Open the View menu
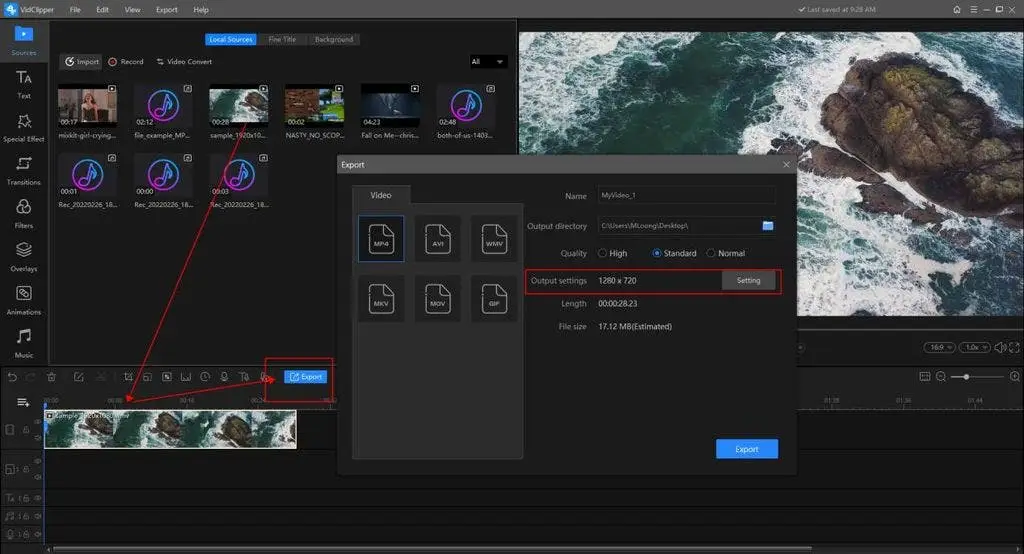1024x554 pixels. pos(133,10)
